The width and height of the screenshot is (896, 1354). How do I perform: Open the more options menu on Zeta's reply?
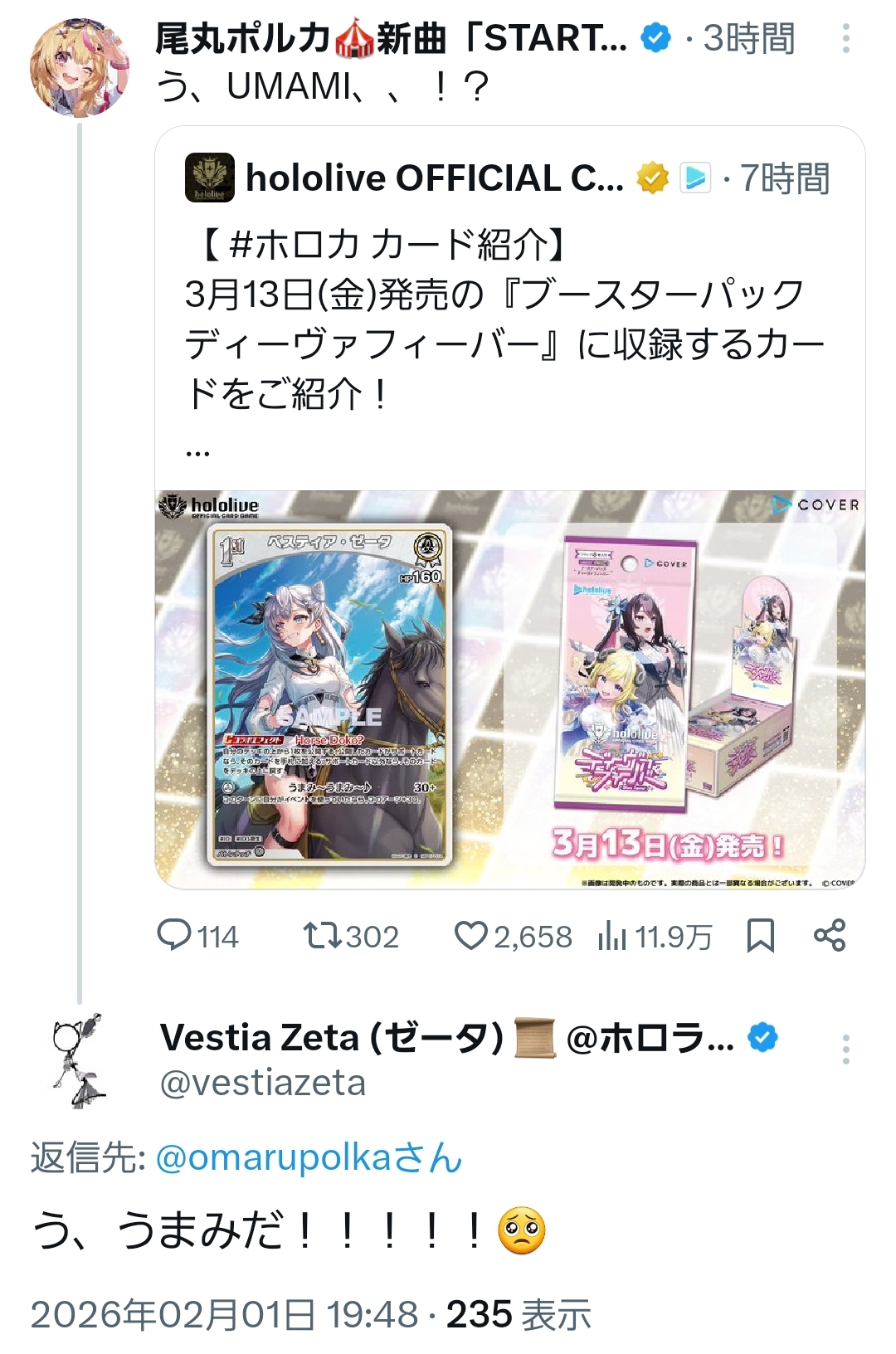[x=845, y=1050]
